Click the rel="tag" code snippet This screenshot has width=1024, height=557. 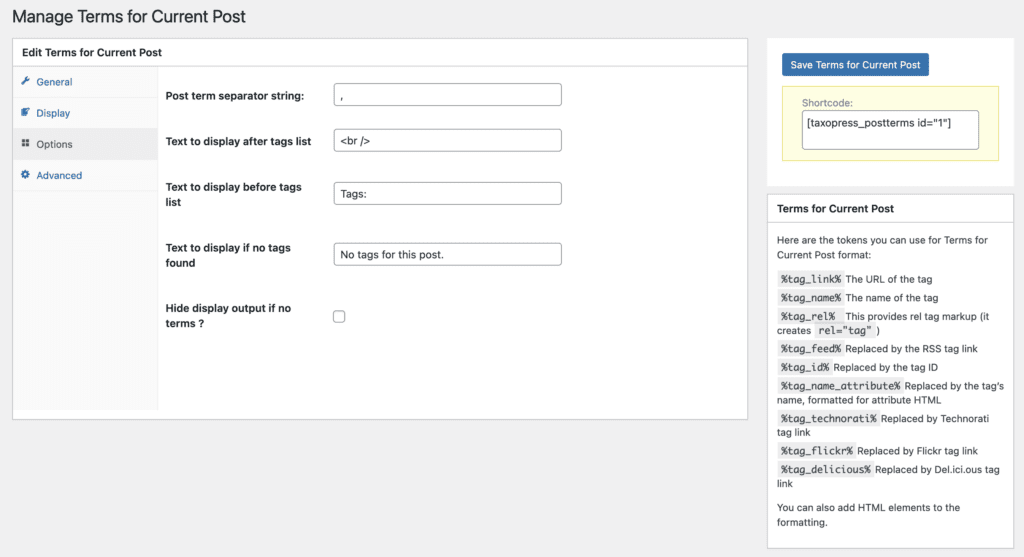pyautogui.click(x=844, y=330)
